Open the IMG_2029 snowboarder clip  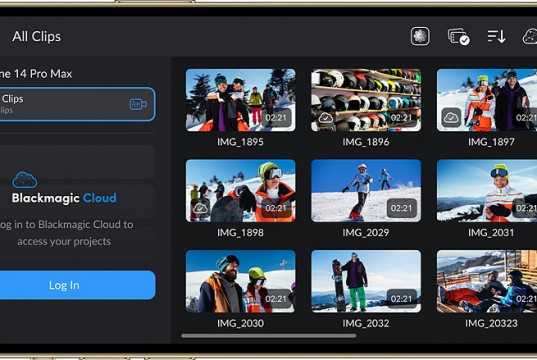coord(366,190)
